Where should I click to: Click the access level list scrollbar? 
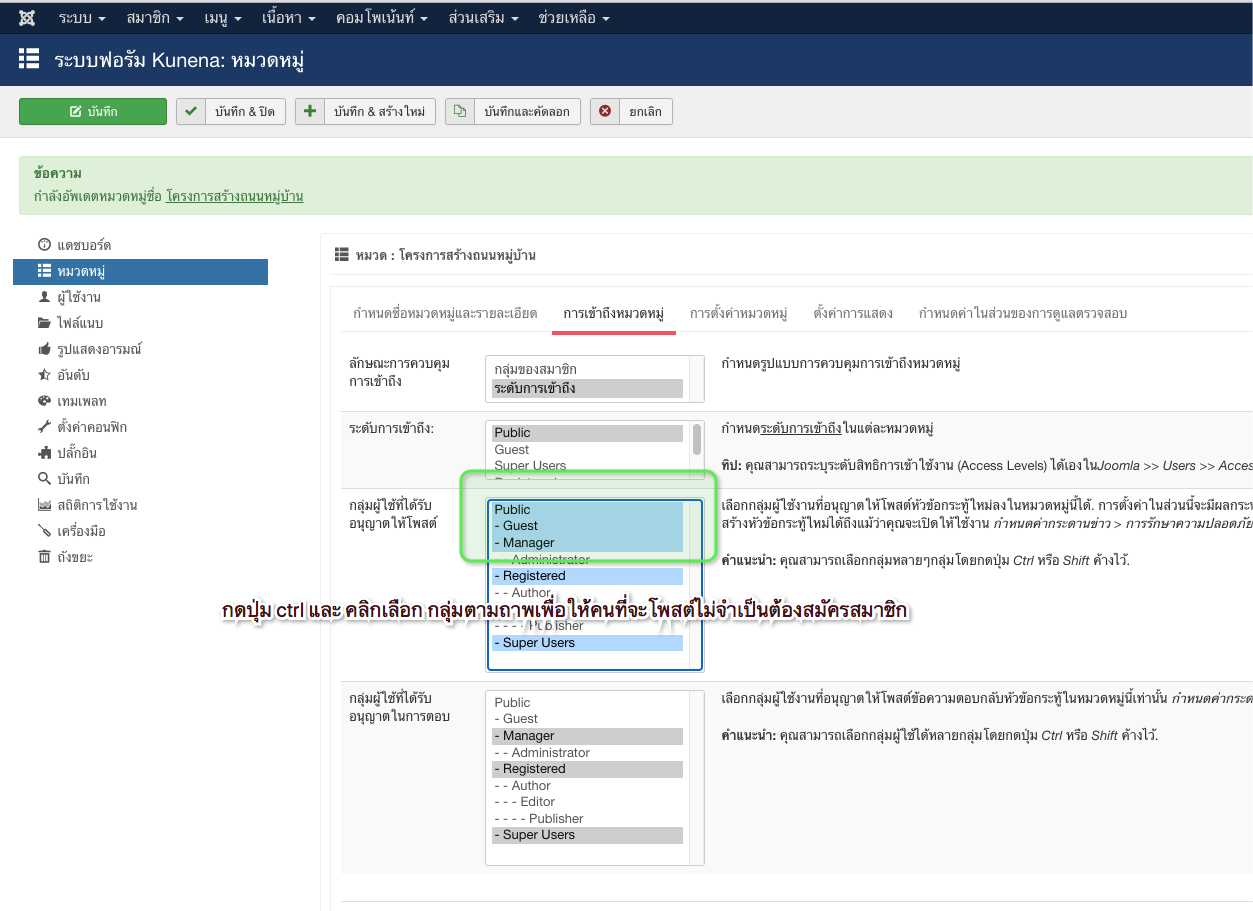coord(696,440)
